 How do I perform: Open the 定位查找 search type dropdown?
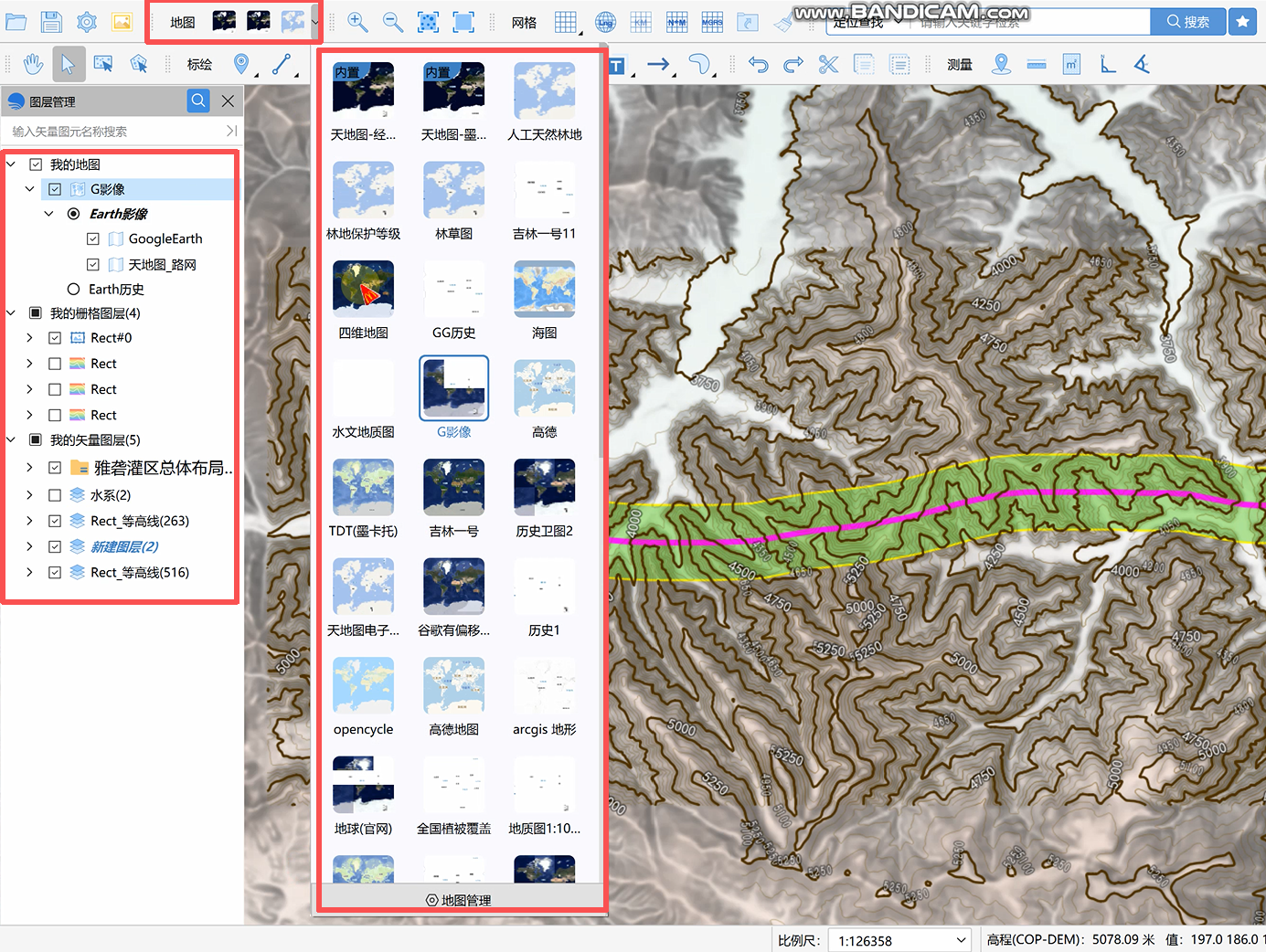click(x=866, y=22)
